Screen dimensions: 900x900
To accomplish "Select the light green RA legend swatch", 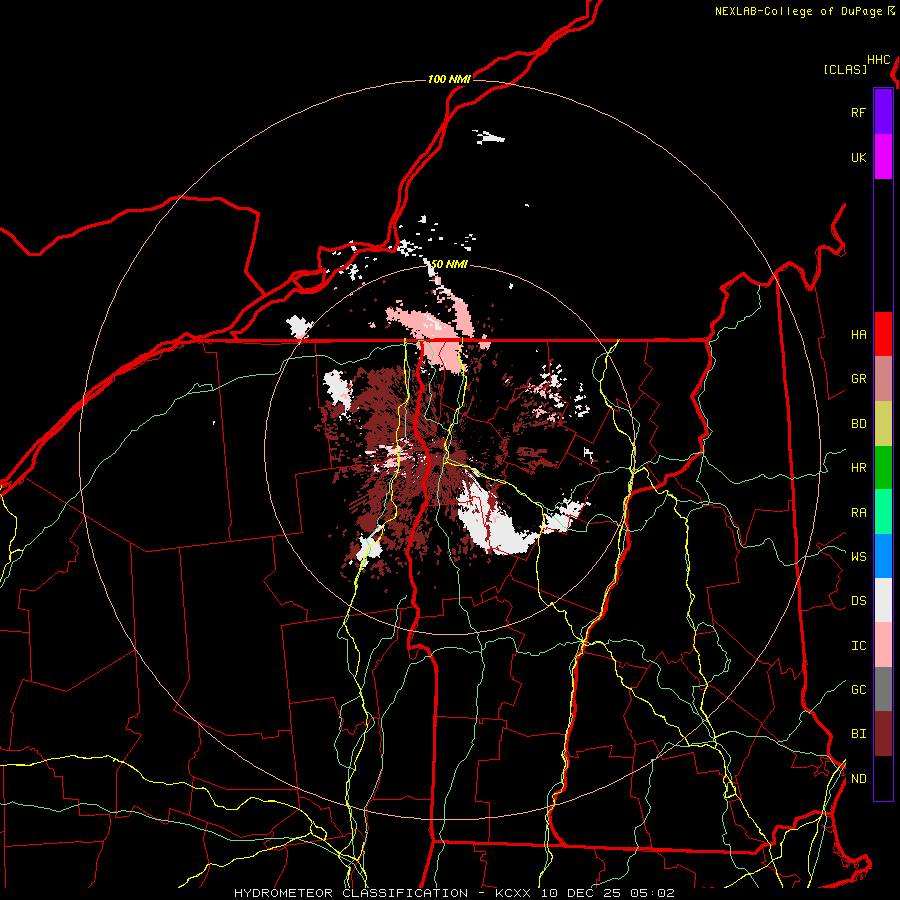I will tap(883, 512).
